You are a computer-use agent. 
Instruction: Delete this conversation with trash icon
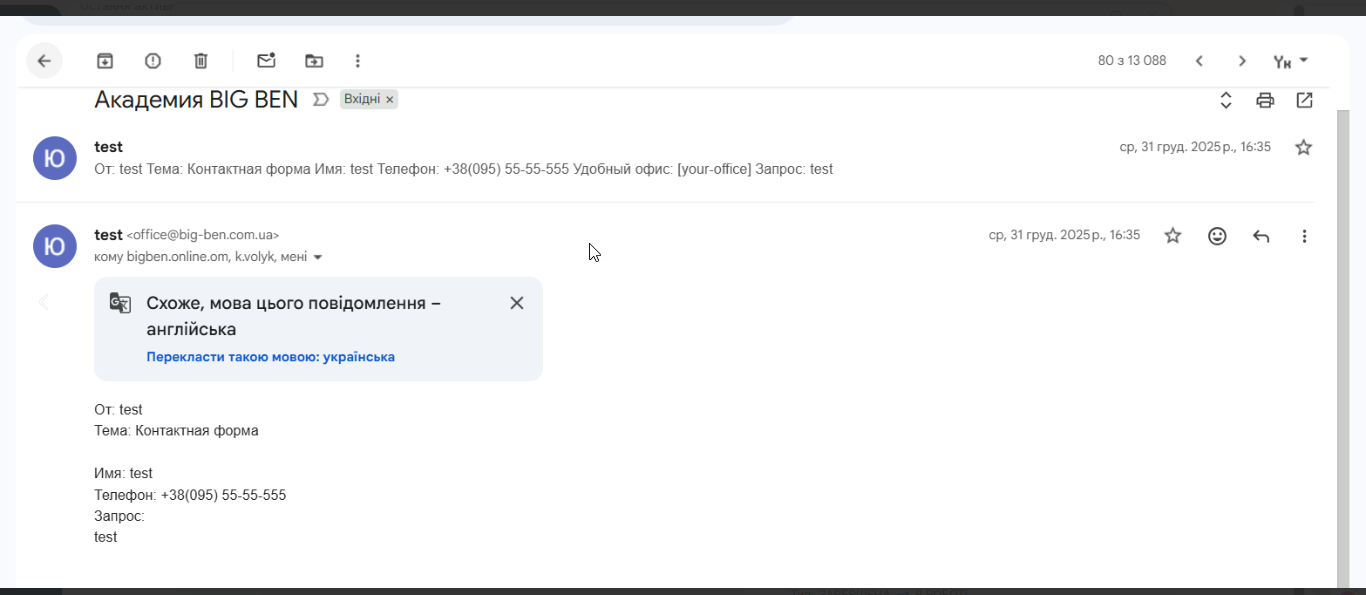point(201,61)
